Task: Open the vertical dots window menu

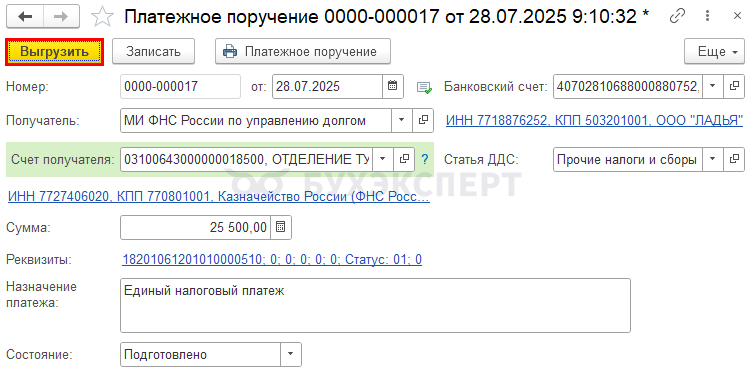Action: (x=708, y=16)
